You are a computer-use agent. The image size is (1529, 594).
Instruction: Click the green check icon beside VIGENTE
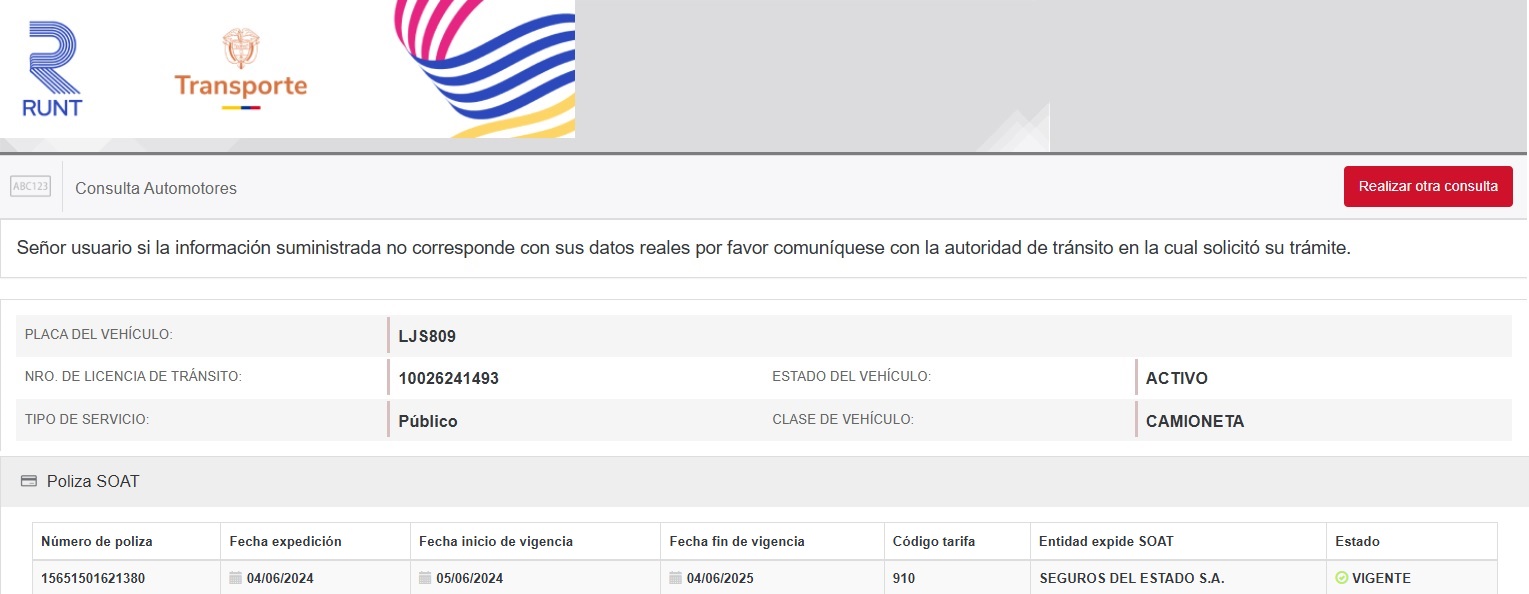pyautogui.click(x=1341, y=578)
